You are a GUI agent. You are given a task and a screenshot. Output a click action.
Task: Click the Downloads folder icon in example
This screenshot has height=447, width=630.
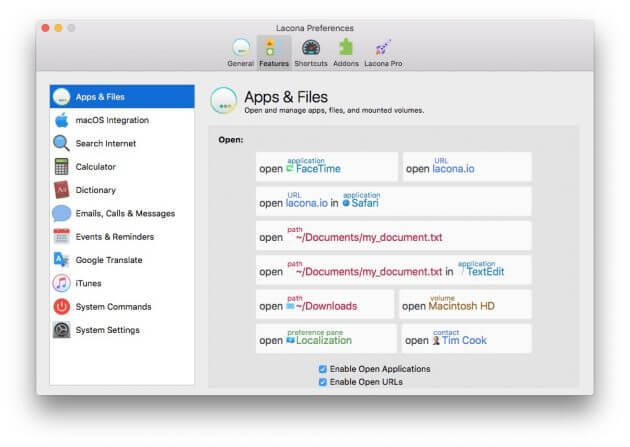pos(290,306)
